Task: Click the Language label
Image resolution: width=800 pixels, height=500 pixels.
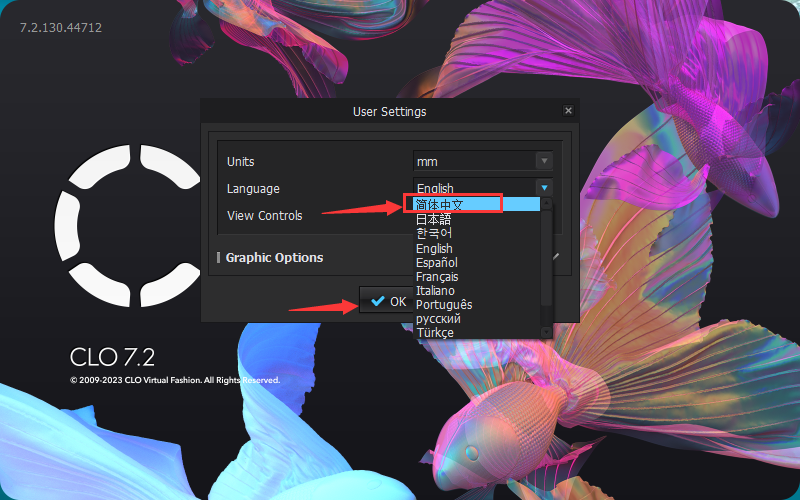Action: point(253,189)
